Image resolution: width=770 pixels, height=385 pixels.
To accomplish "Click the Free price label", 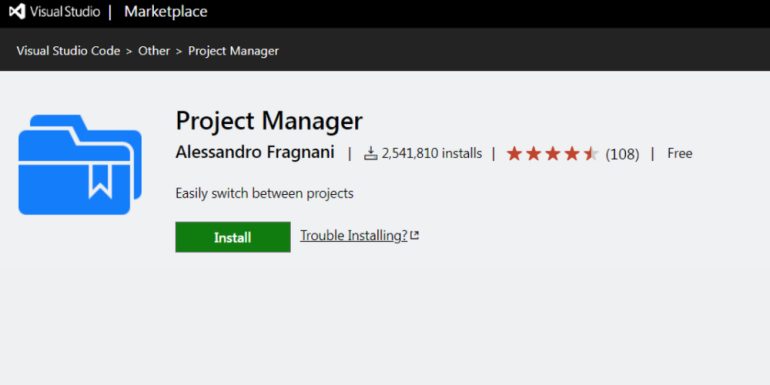I will tap(680, 154).
